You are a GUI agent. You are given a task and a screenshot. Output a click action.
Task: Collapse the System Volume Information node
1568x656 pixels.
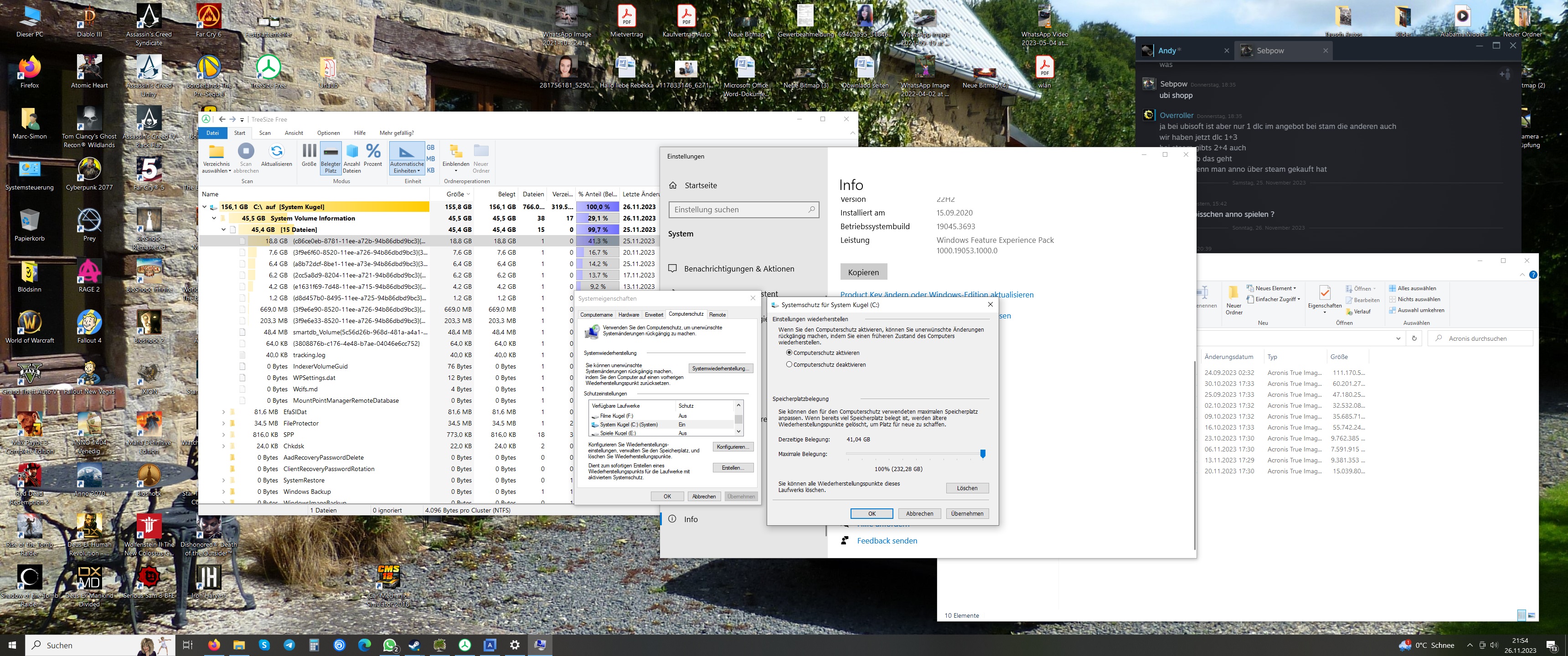[x=214, y=219]
